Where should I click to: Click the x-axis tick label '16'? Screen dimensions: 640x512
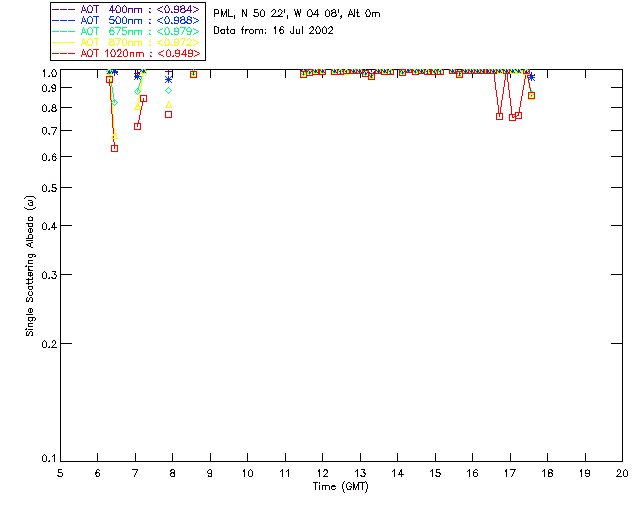(x=472, y=473)
